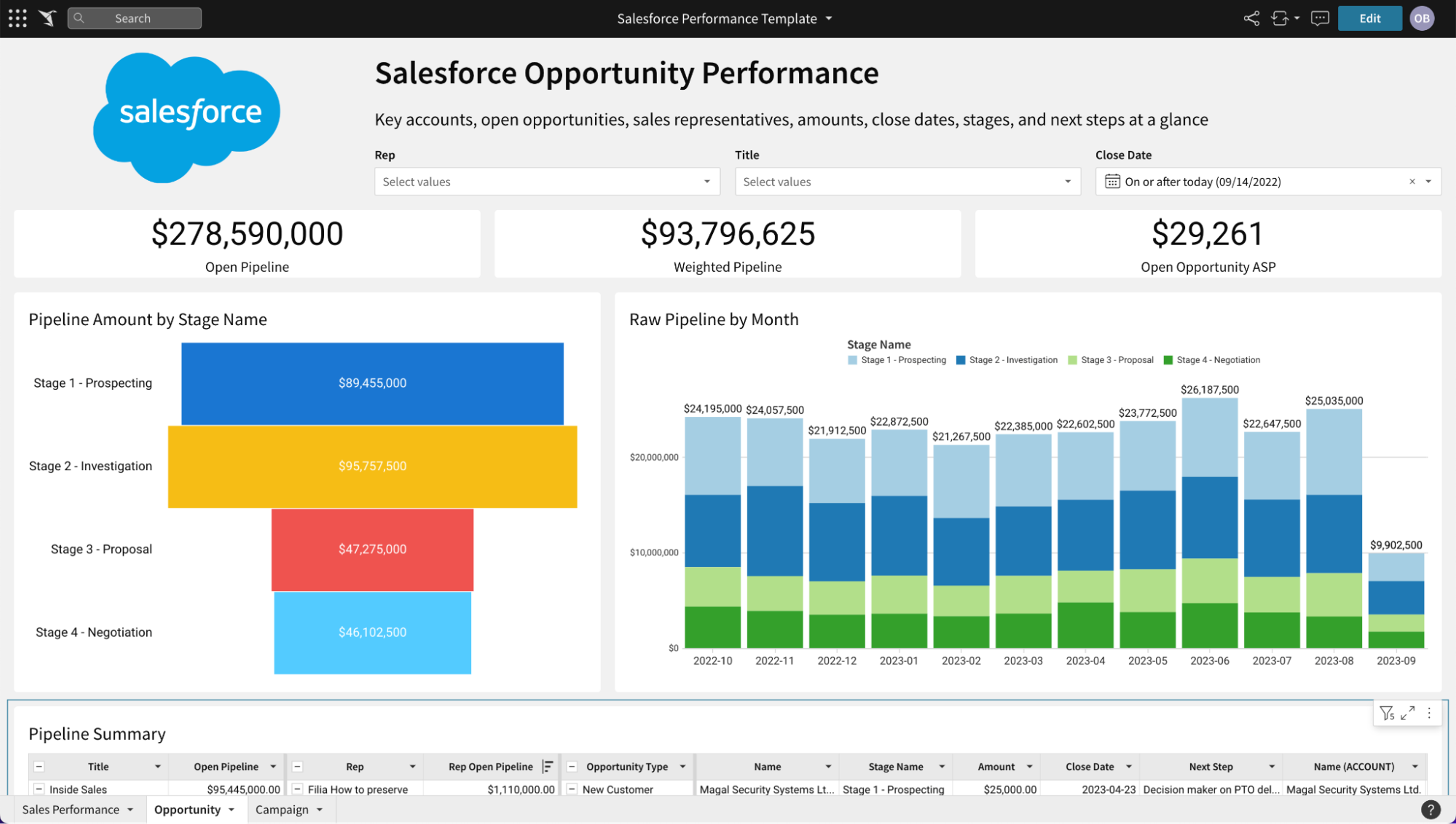Clear the Close Date filter
The width and height of the screenshot is (1456, 824).
(x=1412, y=181)
